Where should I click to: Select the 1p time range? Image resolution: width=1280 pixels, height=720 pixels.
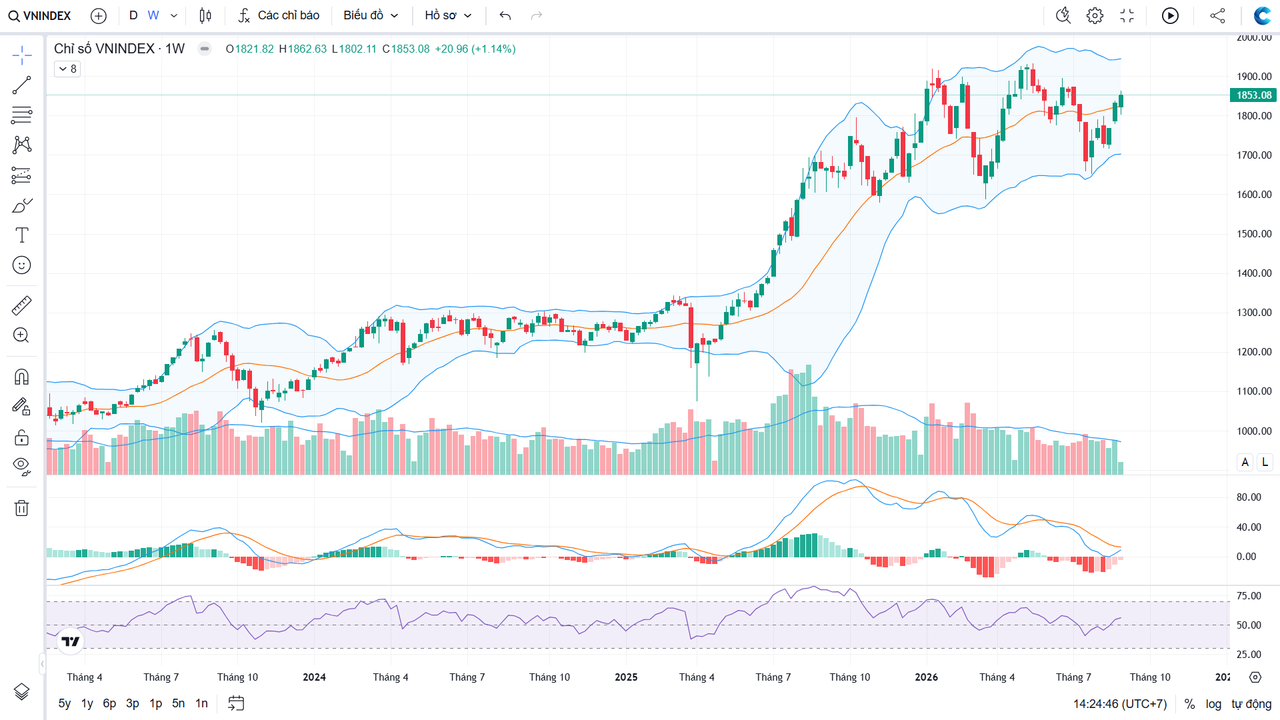(156, 704)
